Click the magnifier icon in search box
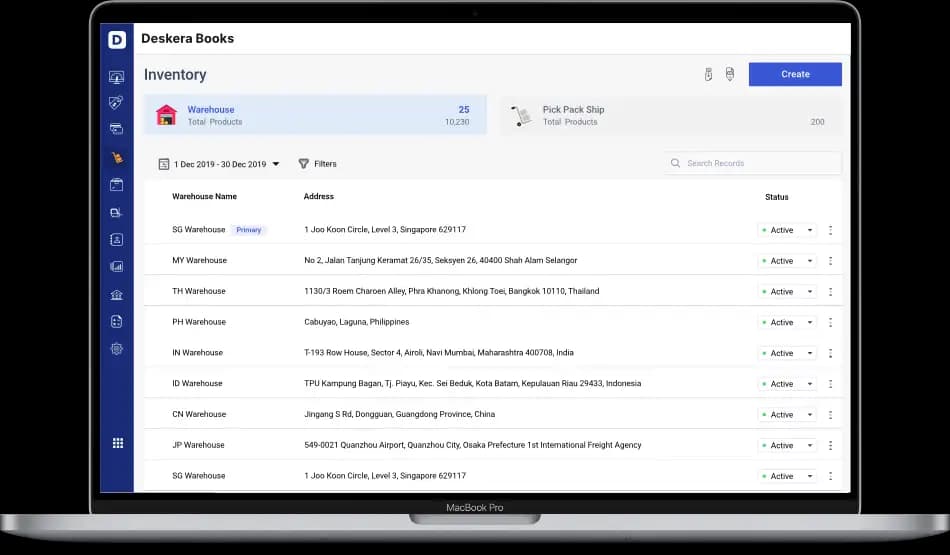The height and width of the screenshot is (555, 950). pyautogui.click(x=675, y=163)
